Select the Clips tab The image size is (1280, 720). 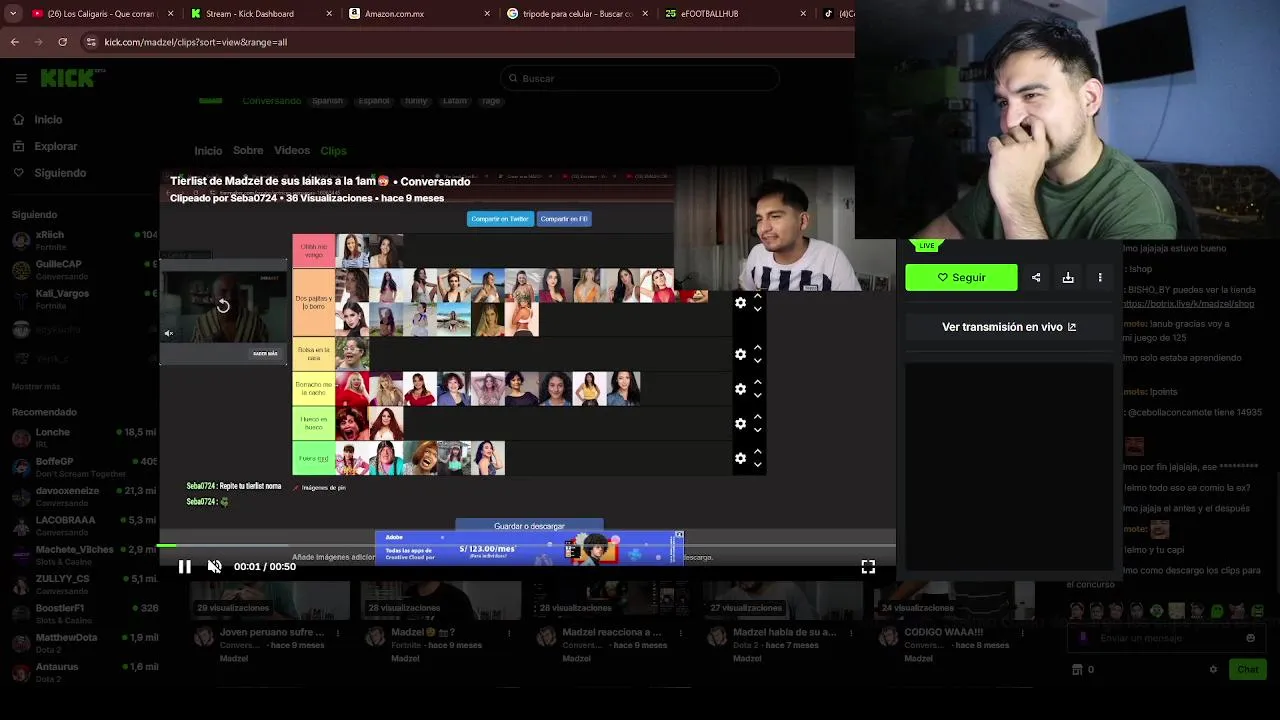333,151
